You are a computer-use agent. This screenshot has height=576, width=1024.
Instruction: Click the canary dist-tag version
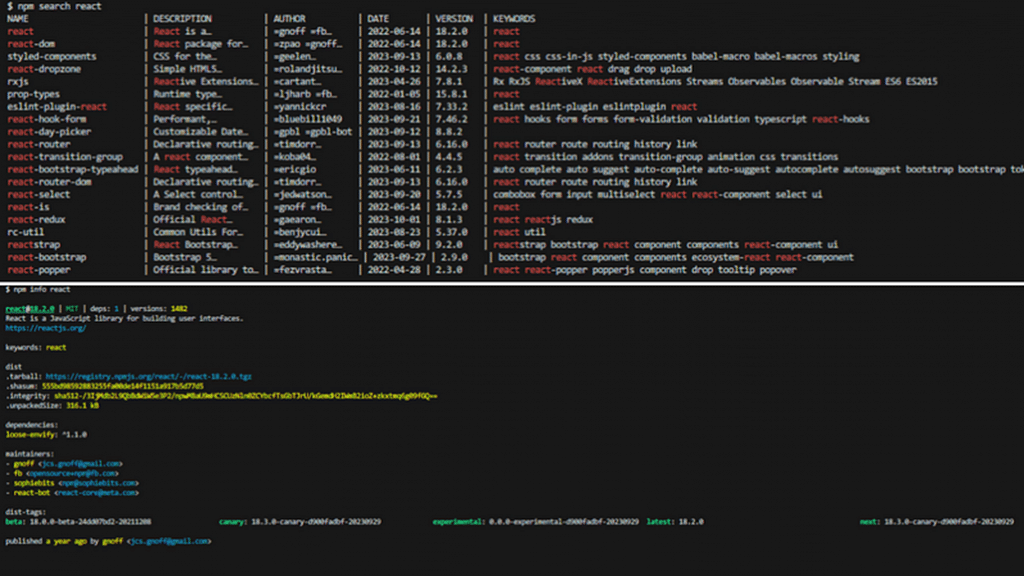coord(316,522)
